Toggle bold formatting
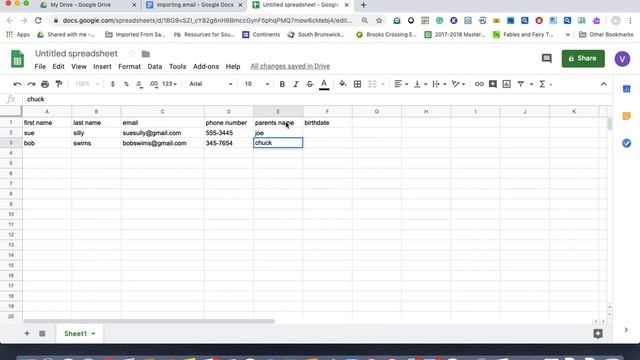Image resolution: width=640 pixels, height=360 pixels. 282,84
